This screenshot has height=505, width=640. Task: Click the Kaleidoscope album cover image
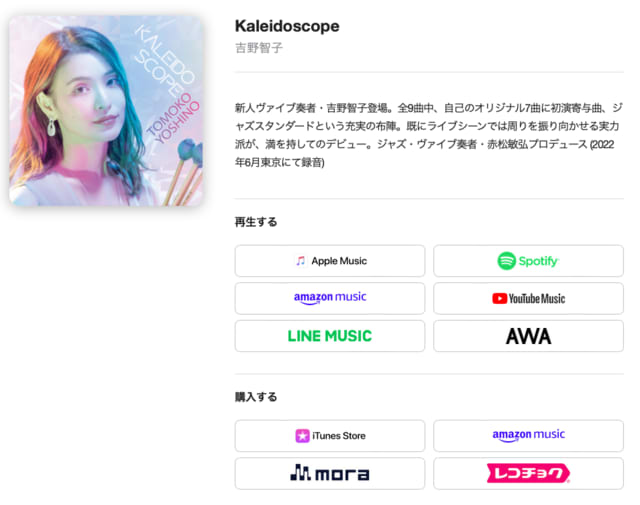tap(106, 111)
